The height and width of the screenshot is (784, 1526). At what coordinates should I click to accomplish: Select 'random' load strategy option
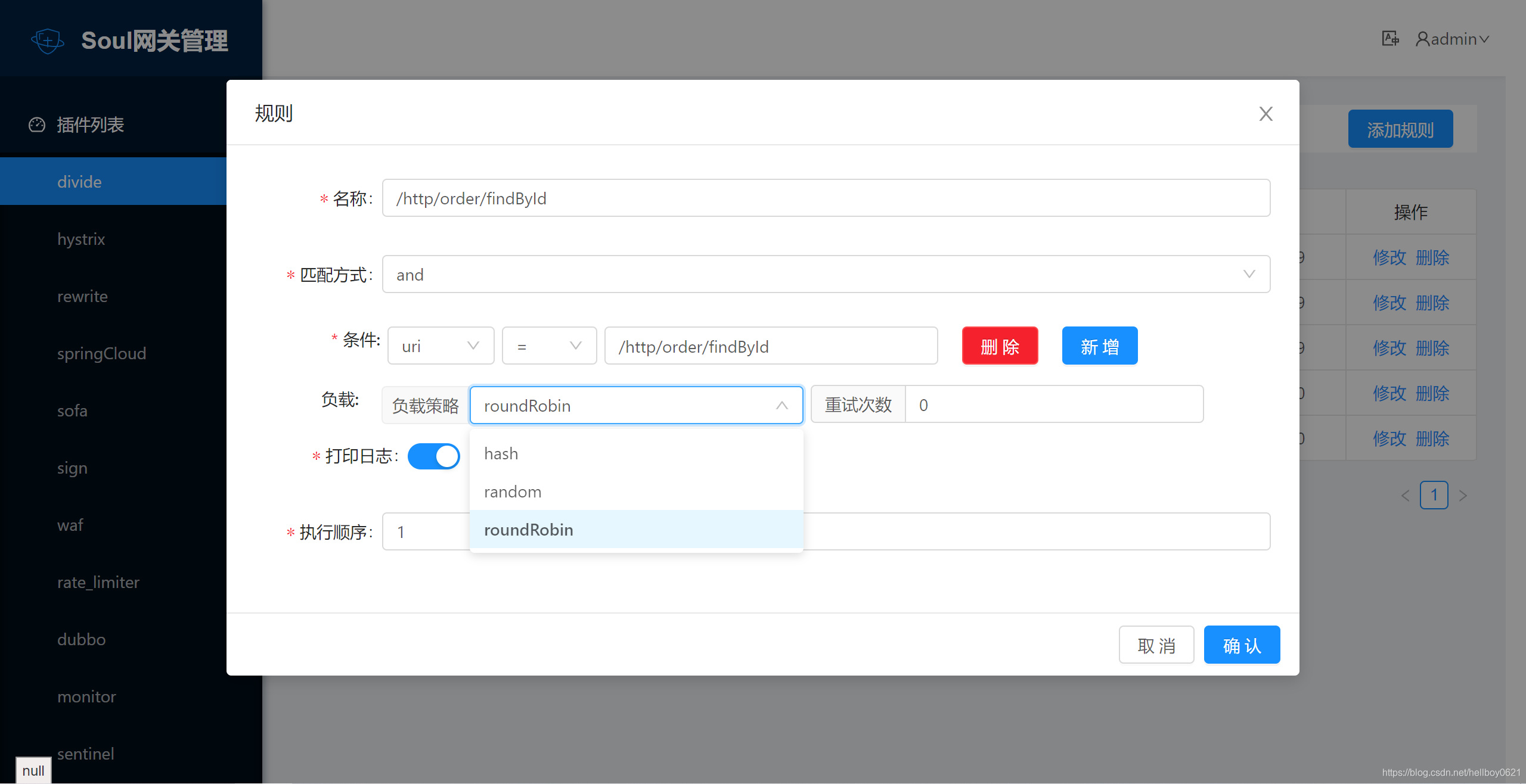(x=636, y=492)
